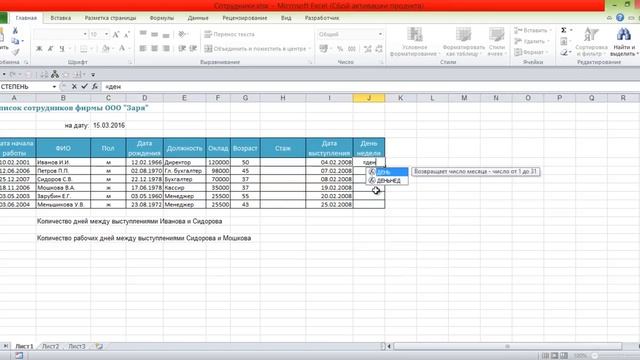Center text horizontally
Image resolution: width=640 pixels, height=360 pixels.
pos(154,49)
